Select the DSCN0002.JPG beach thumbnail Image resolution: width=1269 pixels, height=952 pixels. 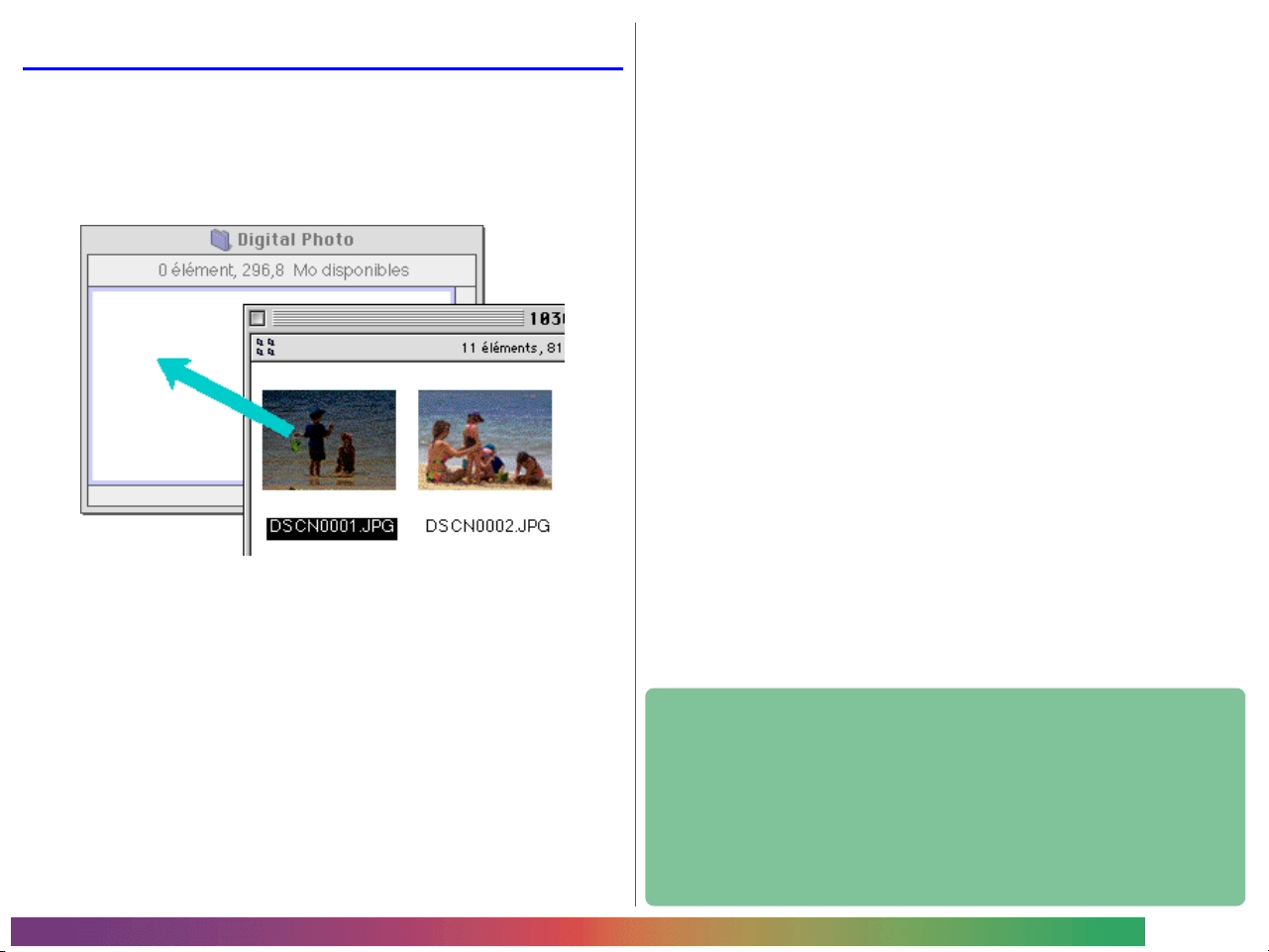tap(484, 440)
